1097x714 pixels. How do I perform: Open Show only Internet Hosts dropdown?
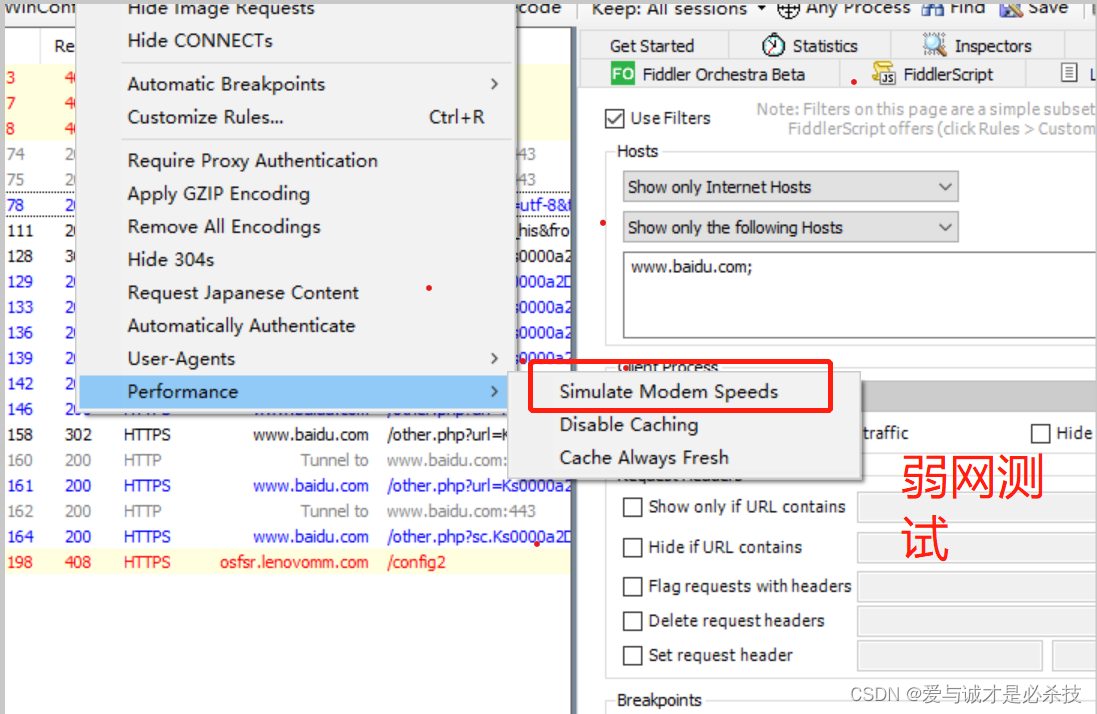click(x=791, y=187)
